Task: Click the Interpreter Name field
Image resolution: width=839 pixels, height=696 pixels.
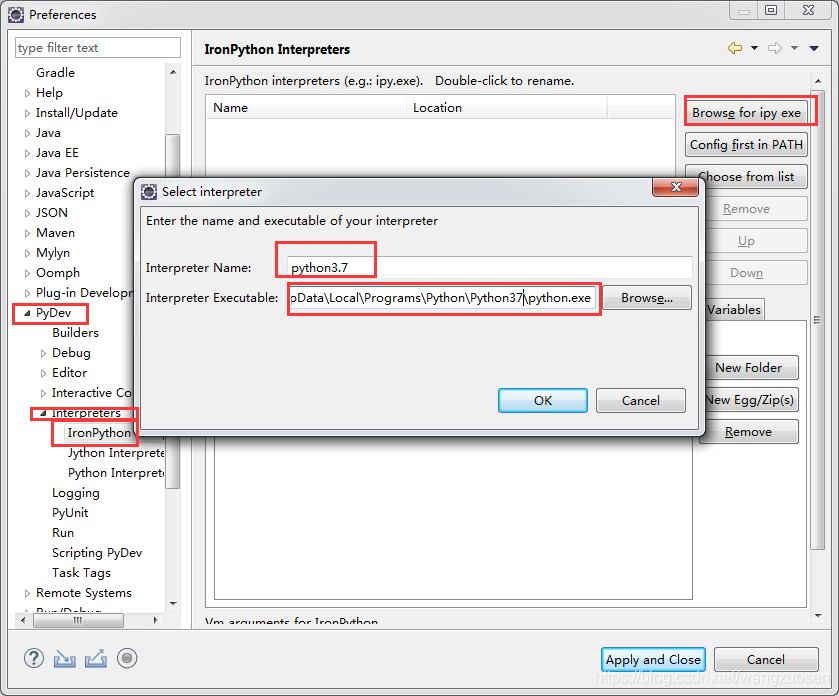Action: [x=490, y=267]
